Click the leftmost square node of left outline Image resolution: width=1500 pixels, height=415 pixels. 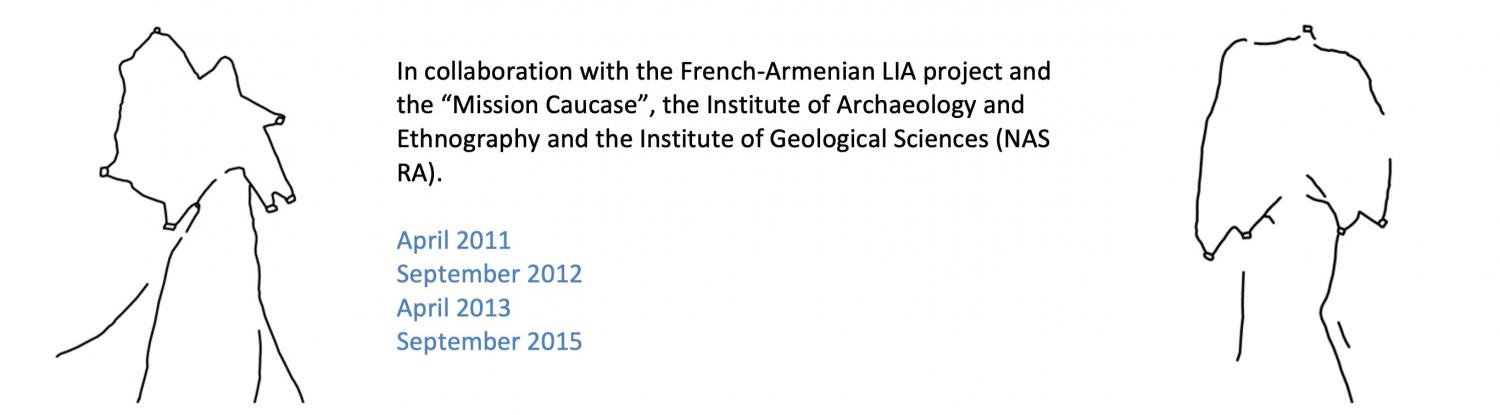click(x=104, y=173)
